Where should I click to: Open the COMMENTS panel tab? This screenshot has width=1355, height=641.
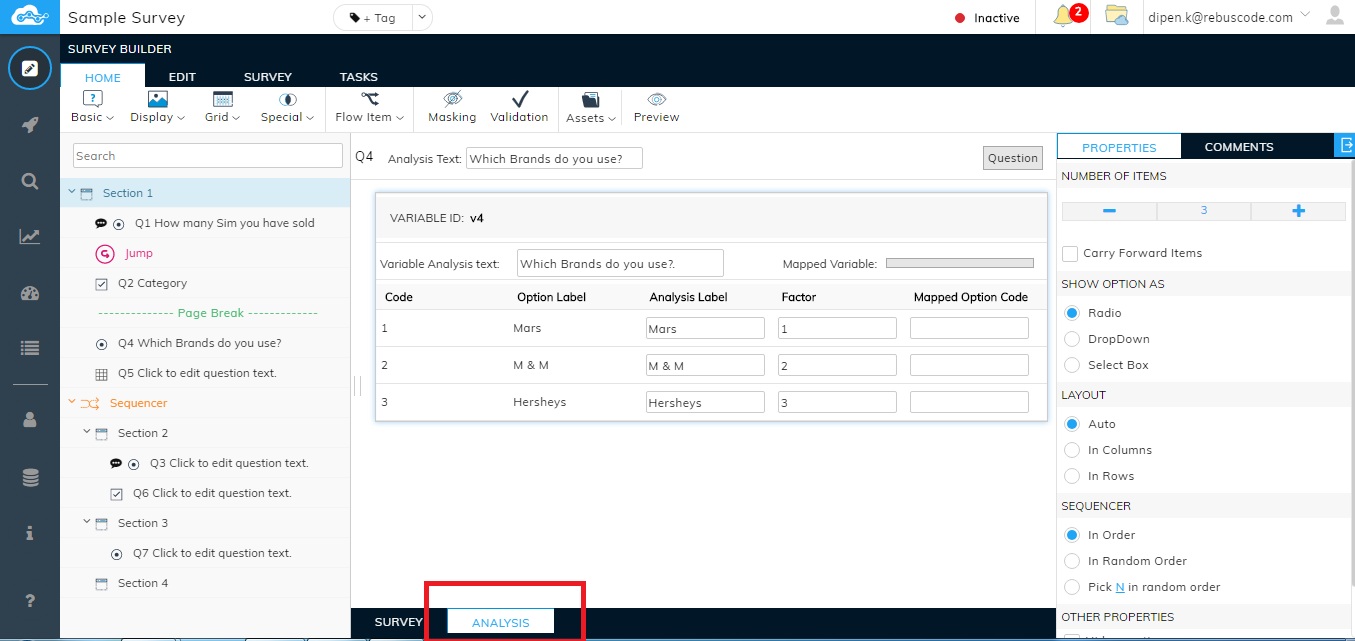(1239, 147)
